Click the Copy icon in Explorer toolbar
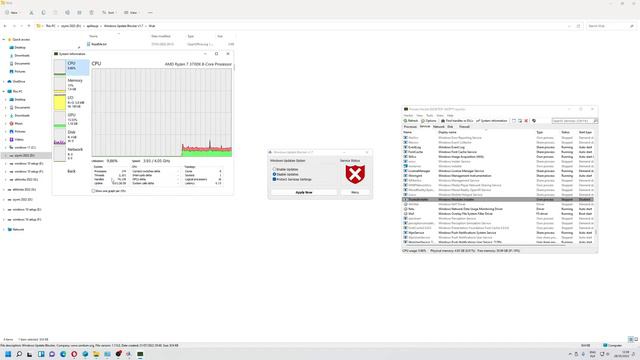640x360 pixels. click(x=44, y=13)
